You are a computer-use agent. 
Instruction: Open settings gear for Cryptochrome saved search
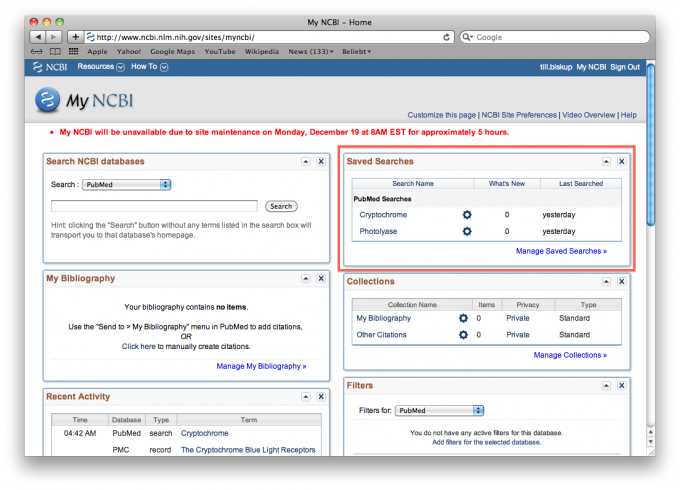point(467,215)
